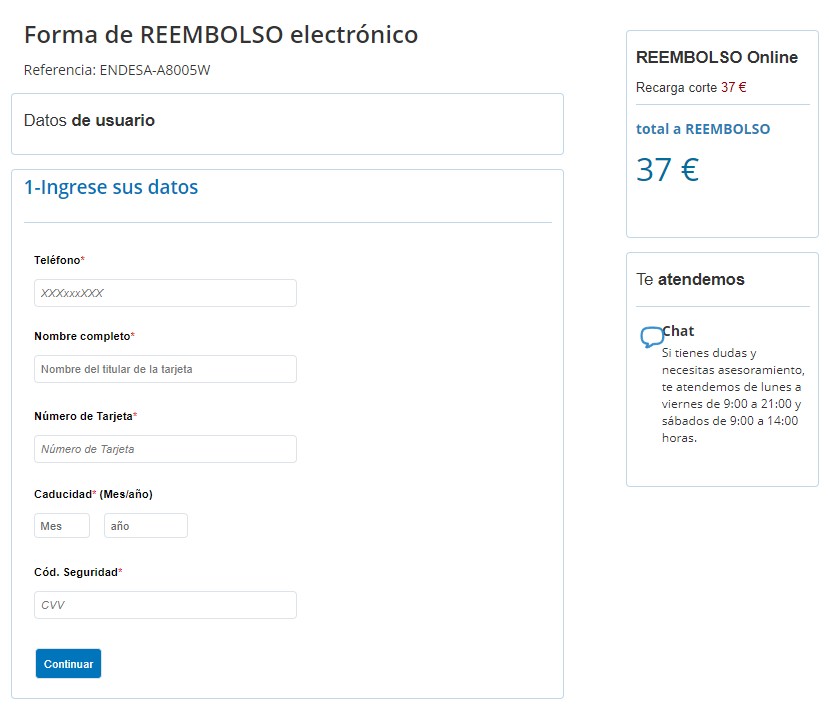Focus the CVV security code field
The height and width of the screenshot is (710, 829).
(165, 605)
